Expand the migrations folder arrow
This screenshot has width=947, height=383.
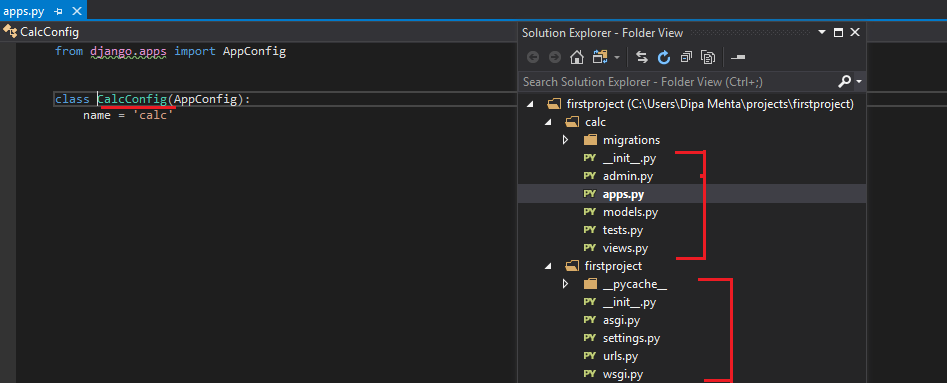pos(565,140)
